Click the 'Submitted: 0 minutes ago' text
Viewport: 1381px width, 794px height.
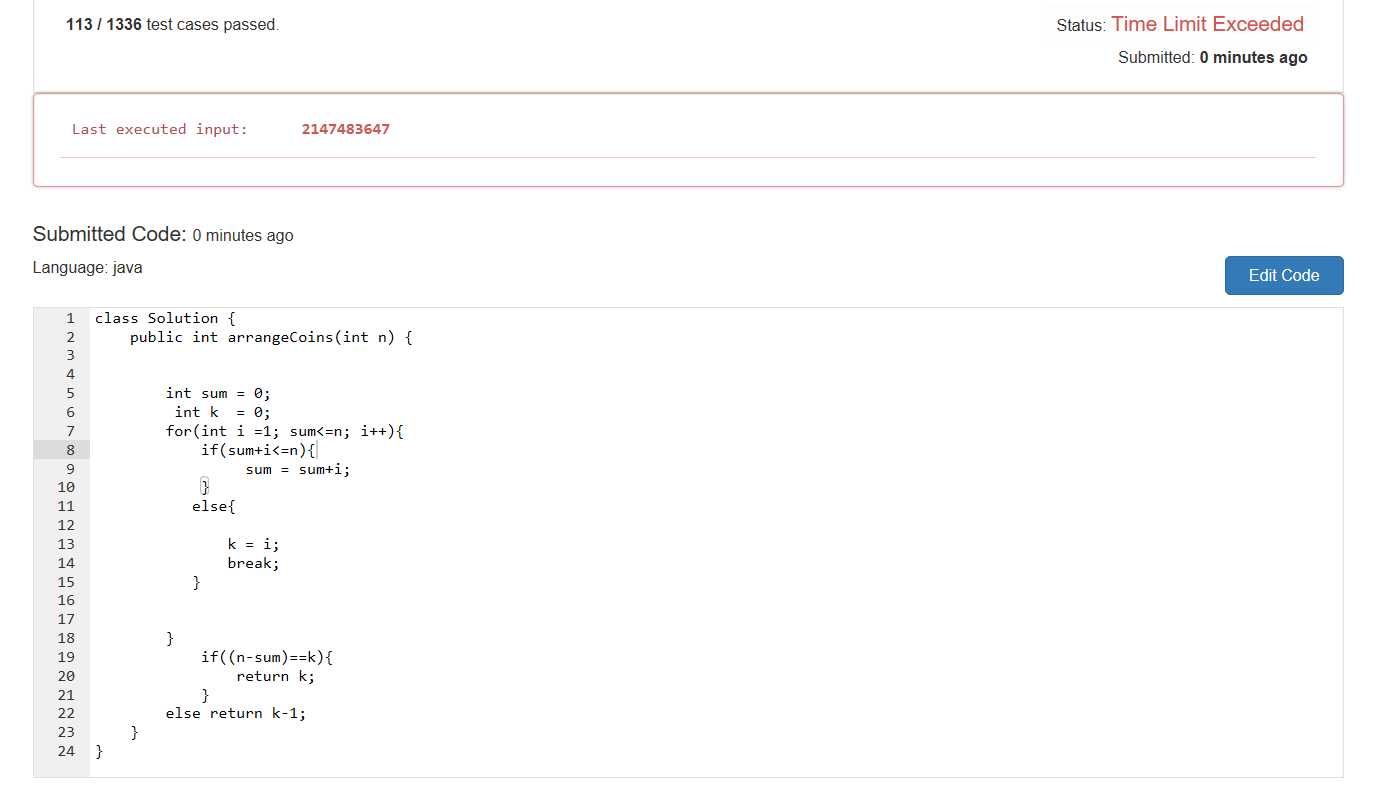(x=1212, y=58)
